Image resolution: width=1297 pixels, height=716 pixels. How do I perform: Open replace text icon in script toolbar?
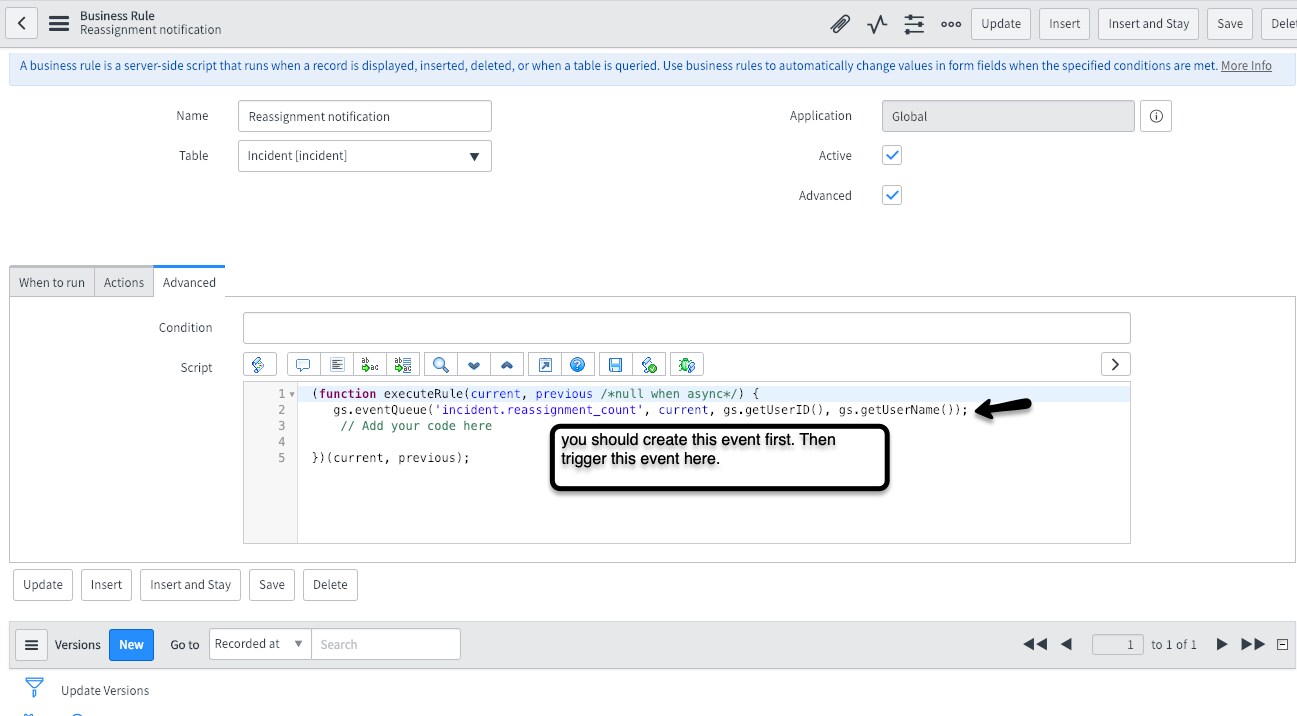pyautogui.click(x=369, y=364)
